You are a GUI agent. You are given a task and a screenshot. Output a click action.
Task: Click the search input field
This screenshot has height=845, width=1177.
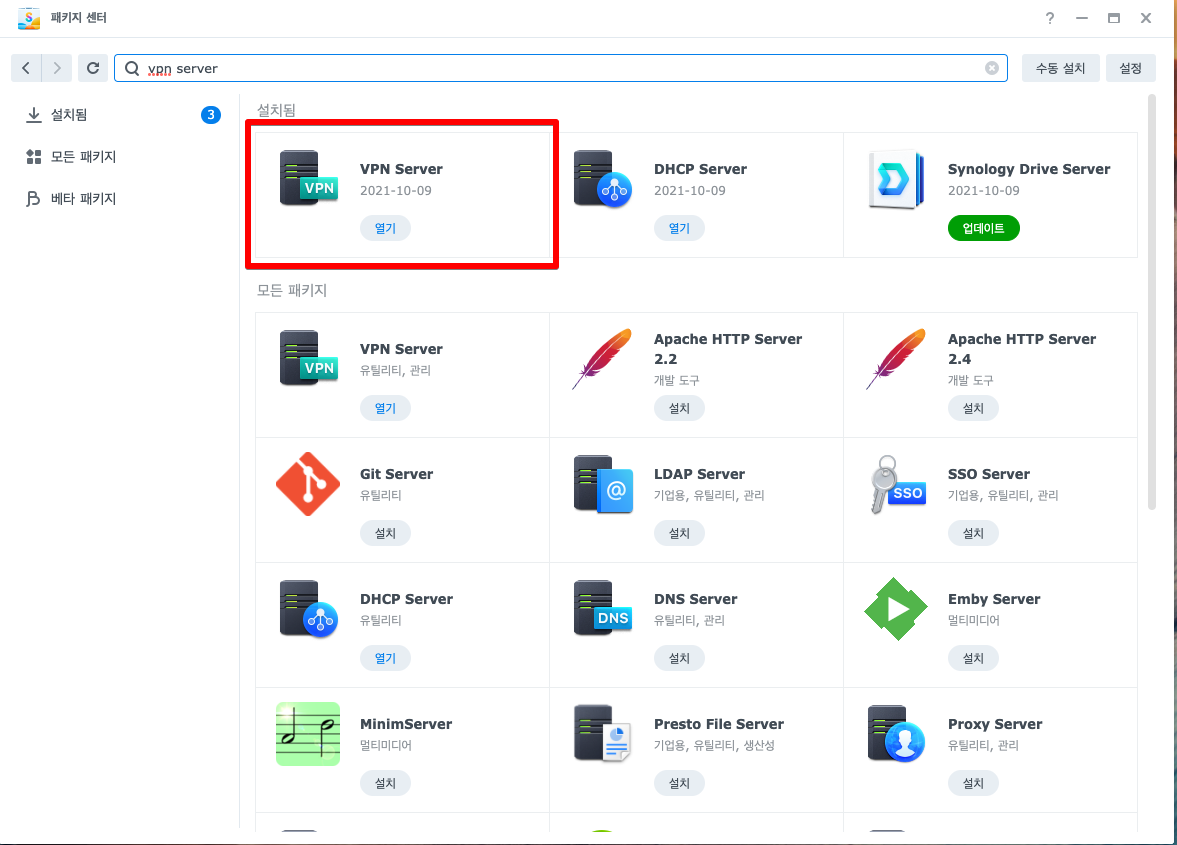click(x=561, y=68)
